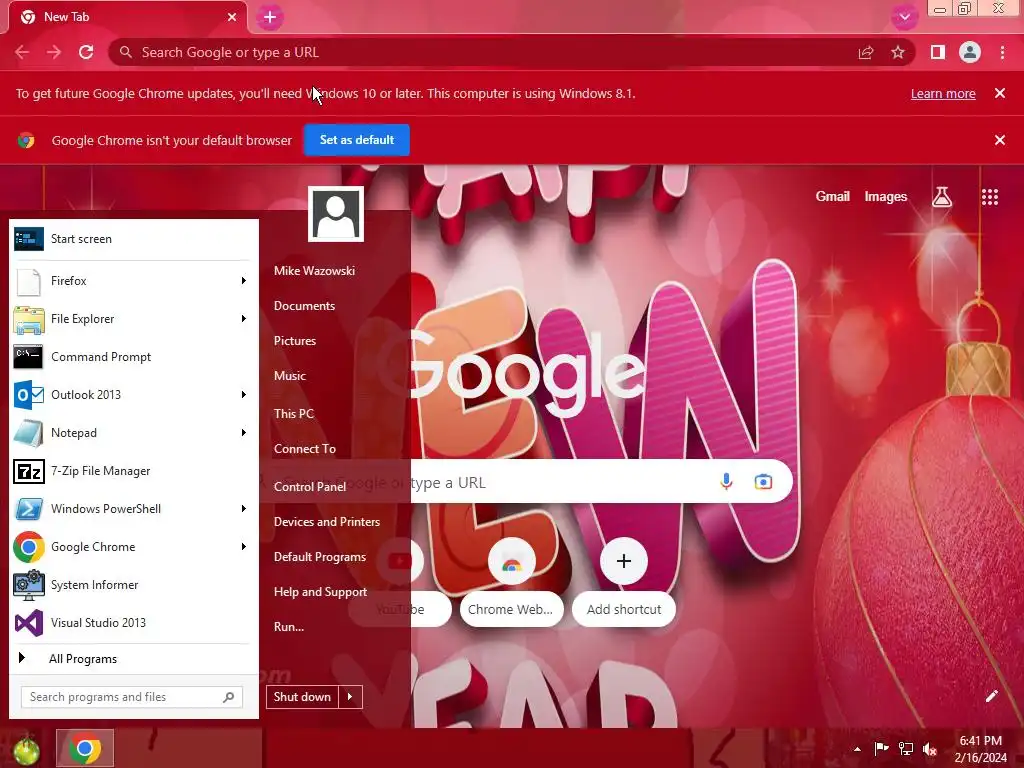Viewport: 1024px width, 768px height.
Task: Open shut down options arrow
Action: pyautogui.click(x=350, y=697)
